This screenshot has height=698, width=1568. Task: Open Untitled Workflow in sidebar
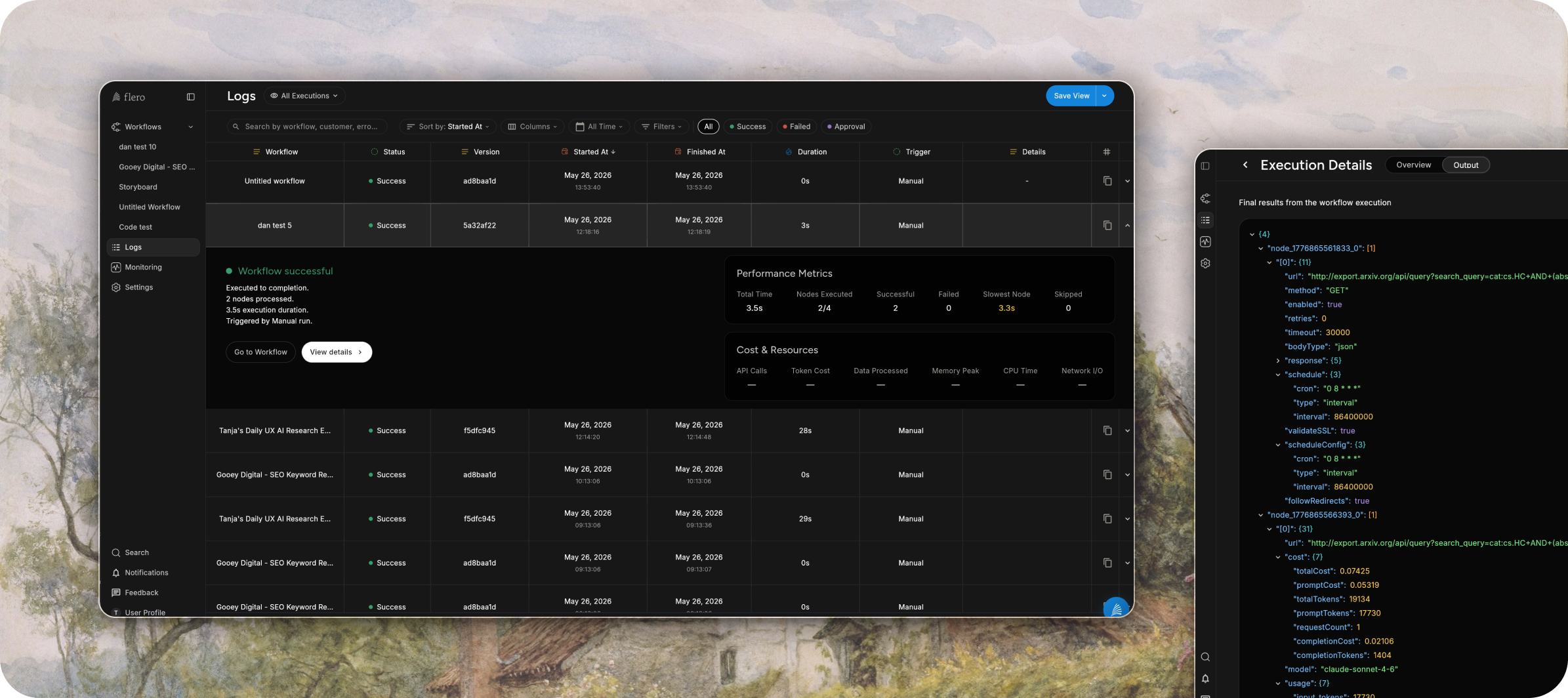[x=150, y=207]
